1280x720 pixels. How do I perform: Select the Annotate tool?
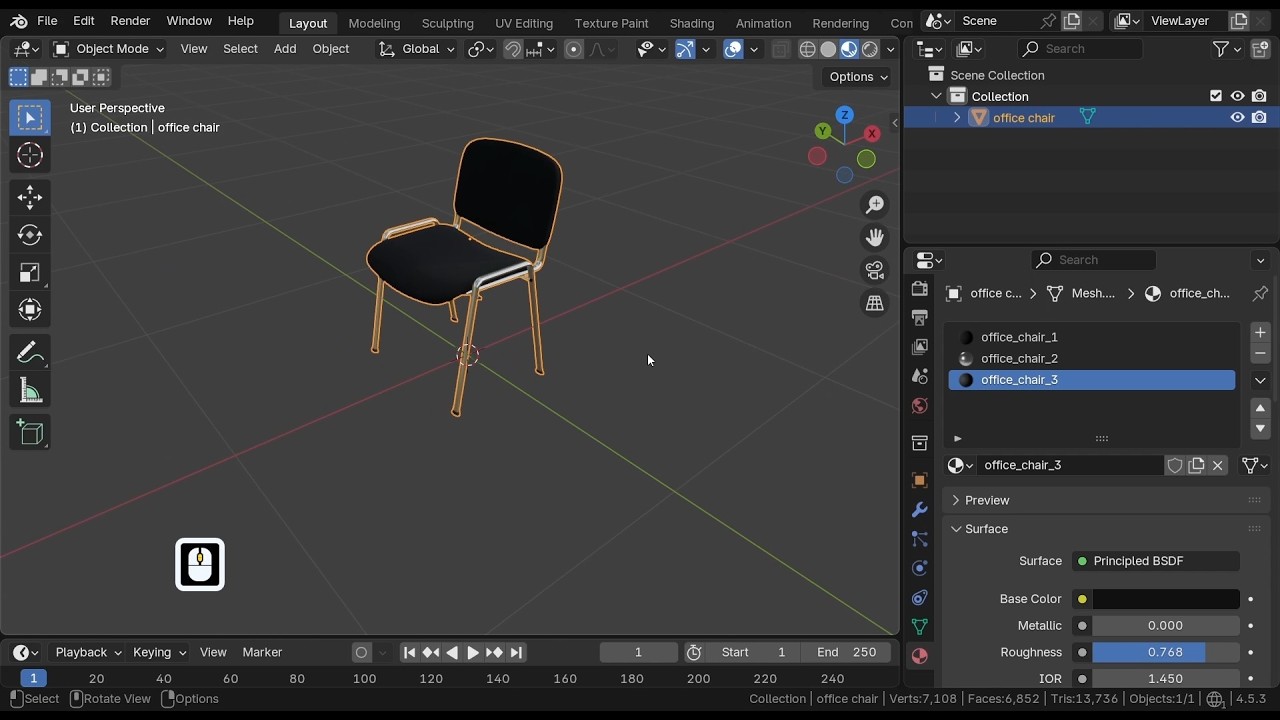[30, 353]
